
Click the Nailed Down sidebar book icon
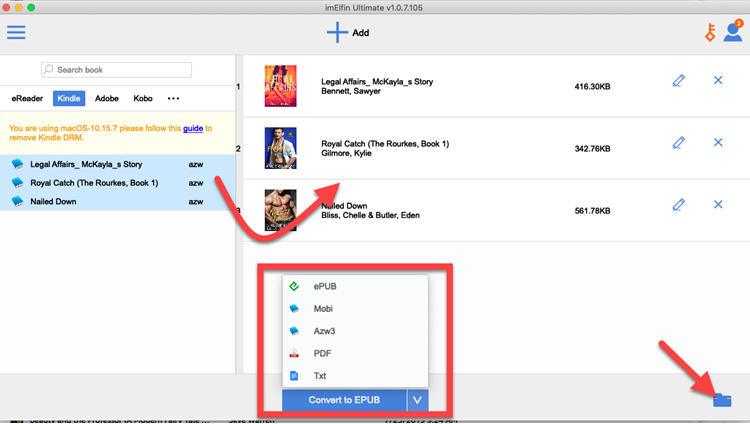point(18,201)
